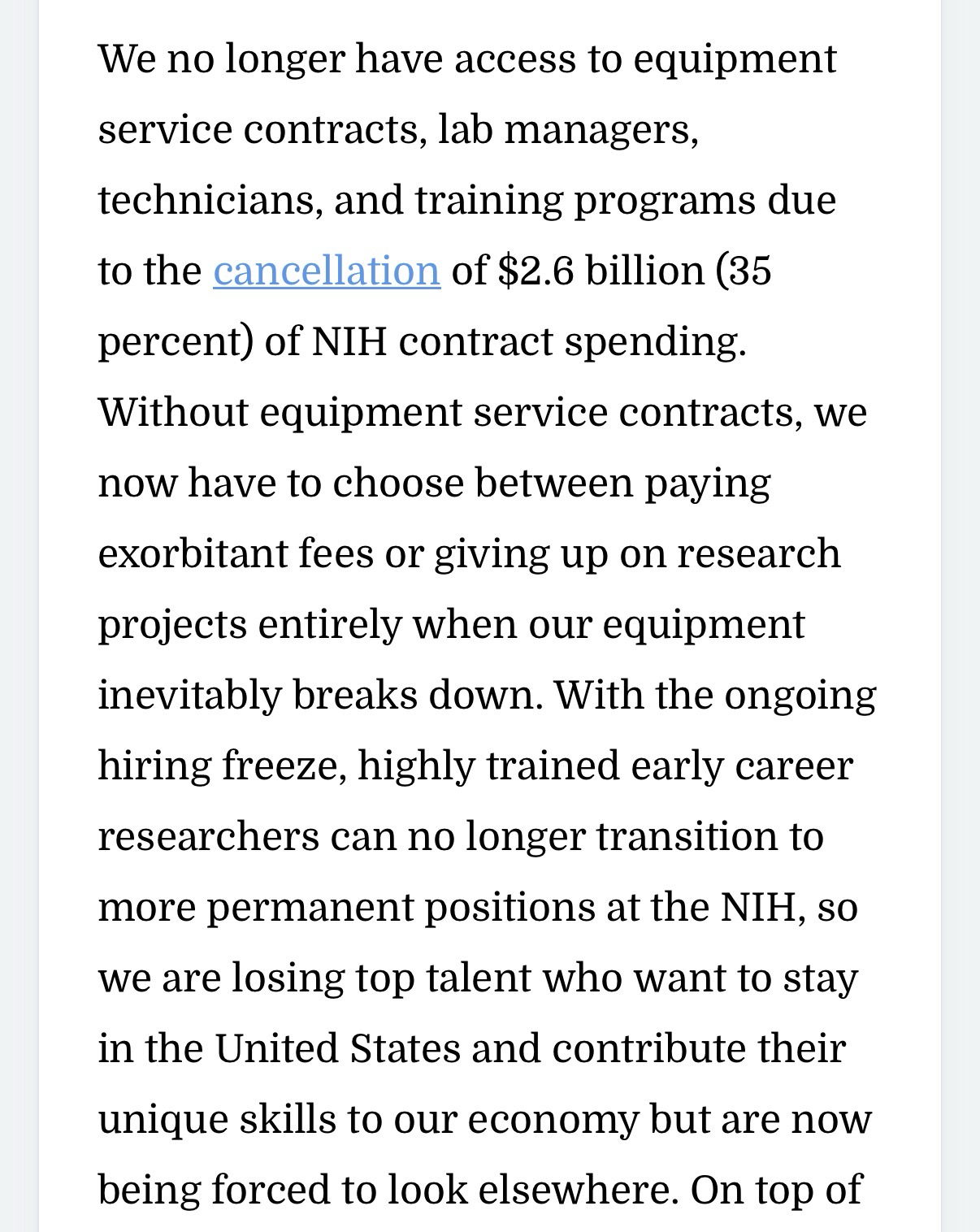Viewport: 980px width, 1232px height.
Task: Click the phrase "breaks down"
Action: click(x=417, y=695)
